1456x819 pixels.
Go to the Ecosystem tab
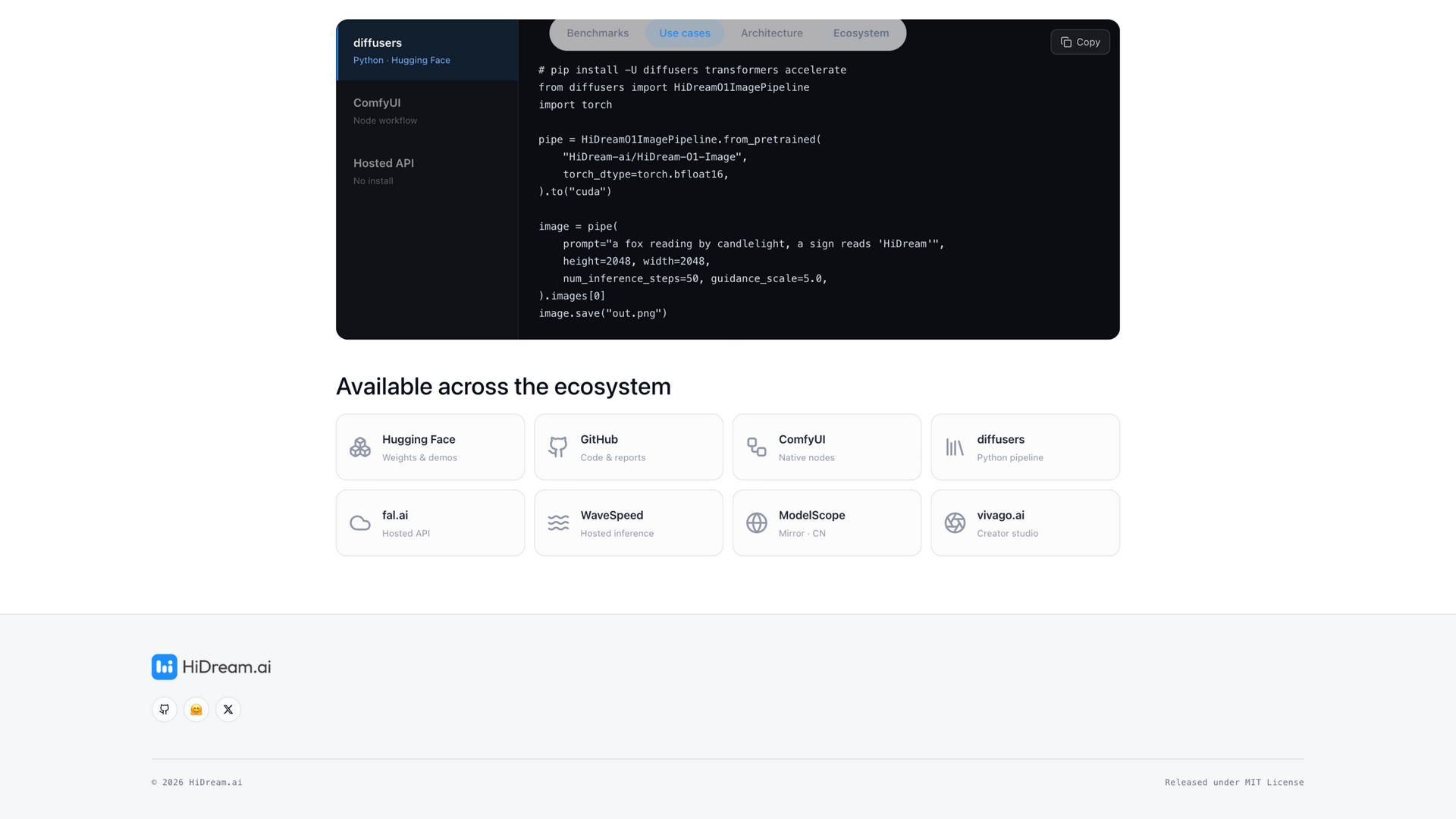coord(861,33)
